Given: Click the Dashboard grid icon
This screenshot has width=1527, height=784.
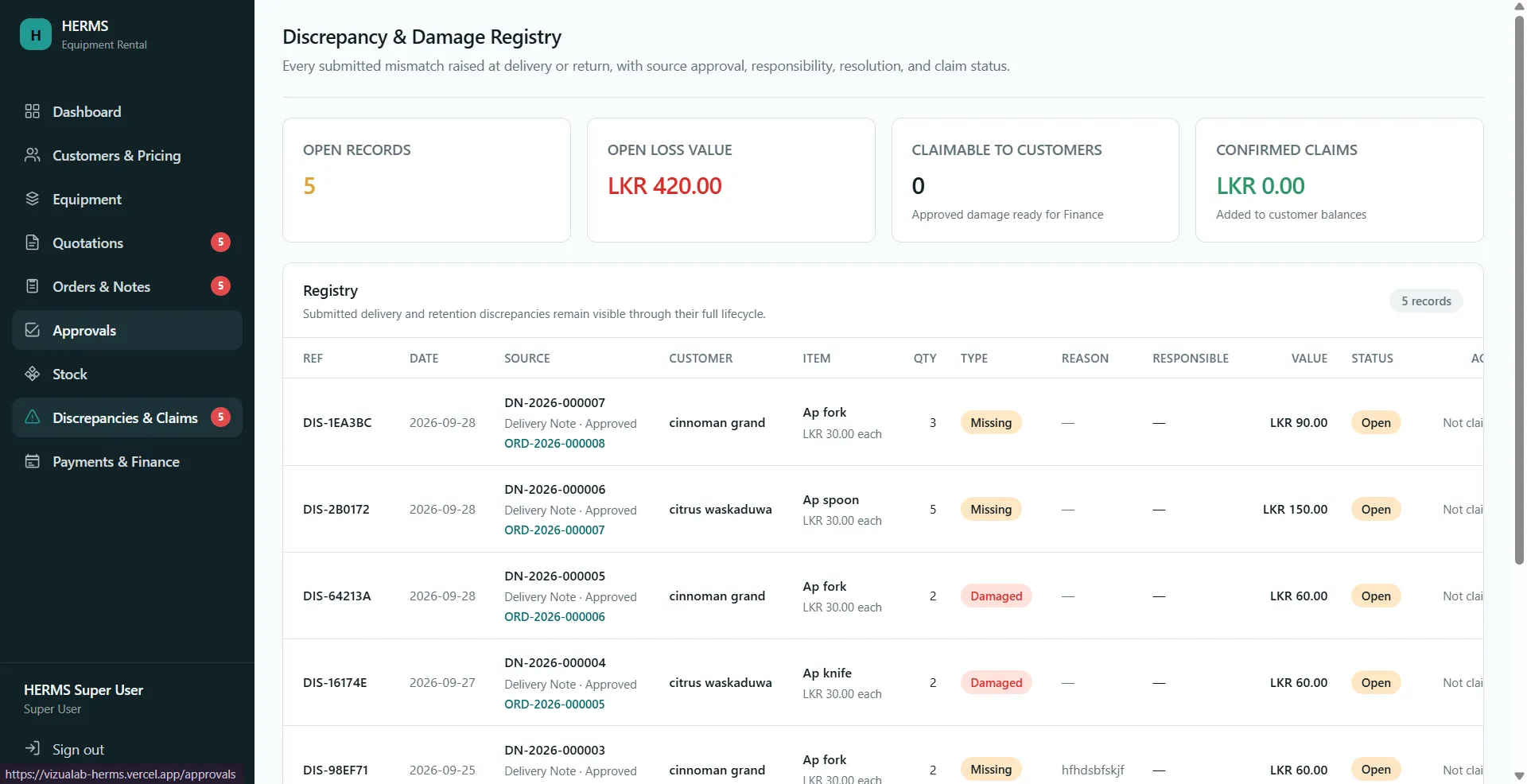Looking at the screenshot, I should pos(33,111).
